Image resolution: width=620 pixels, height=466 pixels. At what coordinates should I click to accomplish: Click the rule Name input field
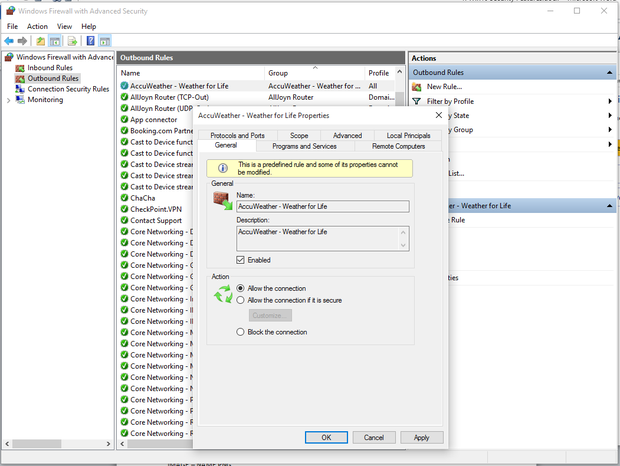(x=323, y=206)
